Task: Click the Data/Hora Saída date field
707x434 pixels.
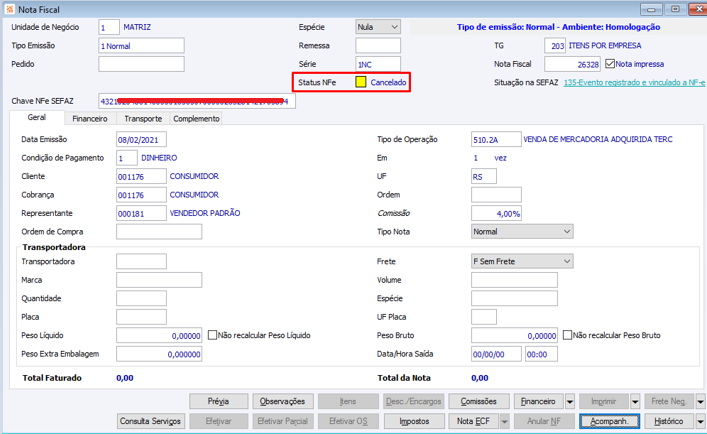Action: [x=496, y=354]
